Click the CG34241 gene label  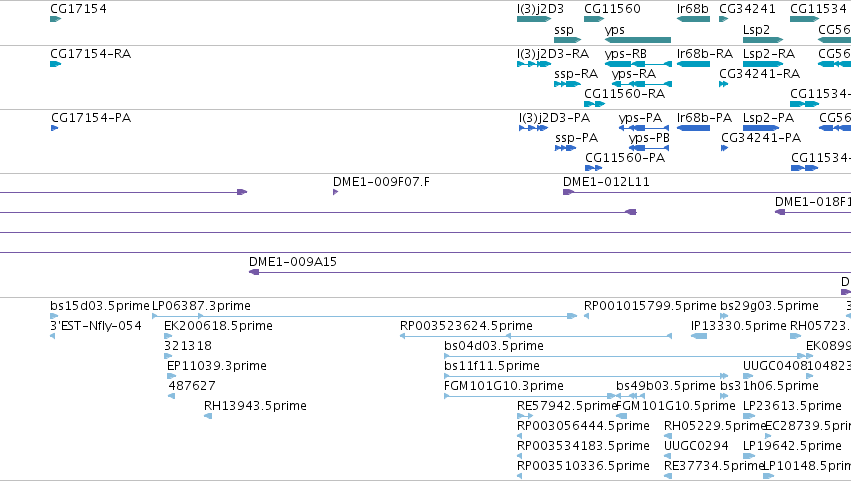click(747, 9)
